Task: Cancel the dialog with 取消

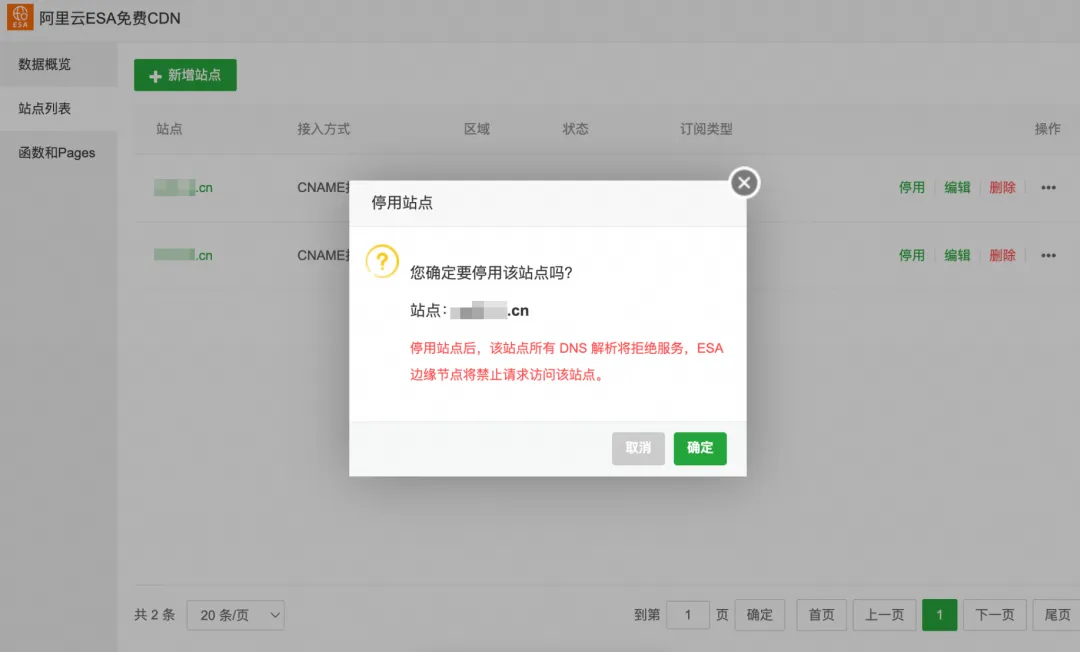Action: (x=638, y=448)
